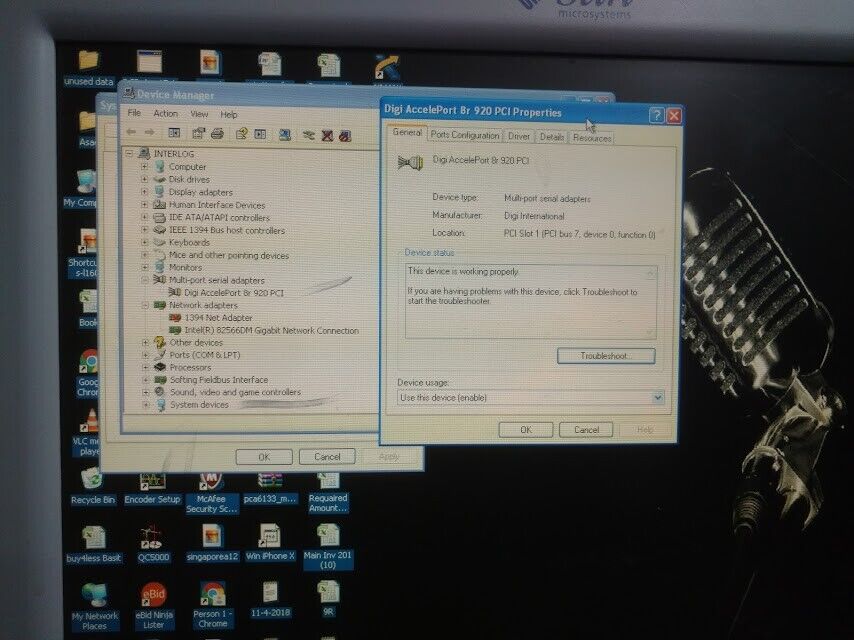Switch to the Driver tab
This screenshot has width=854, height=640.
(x=518, y=136)
